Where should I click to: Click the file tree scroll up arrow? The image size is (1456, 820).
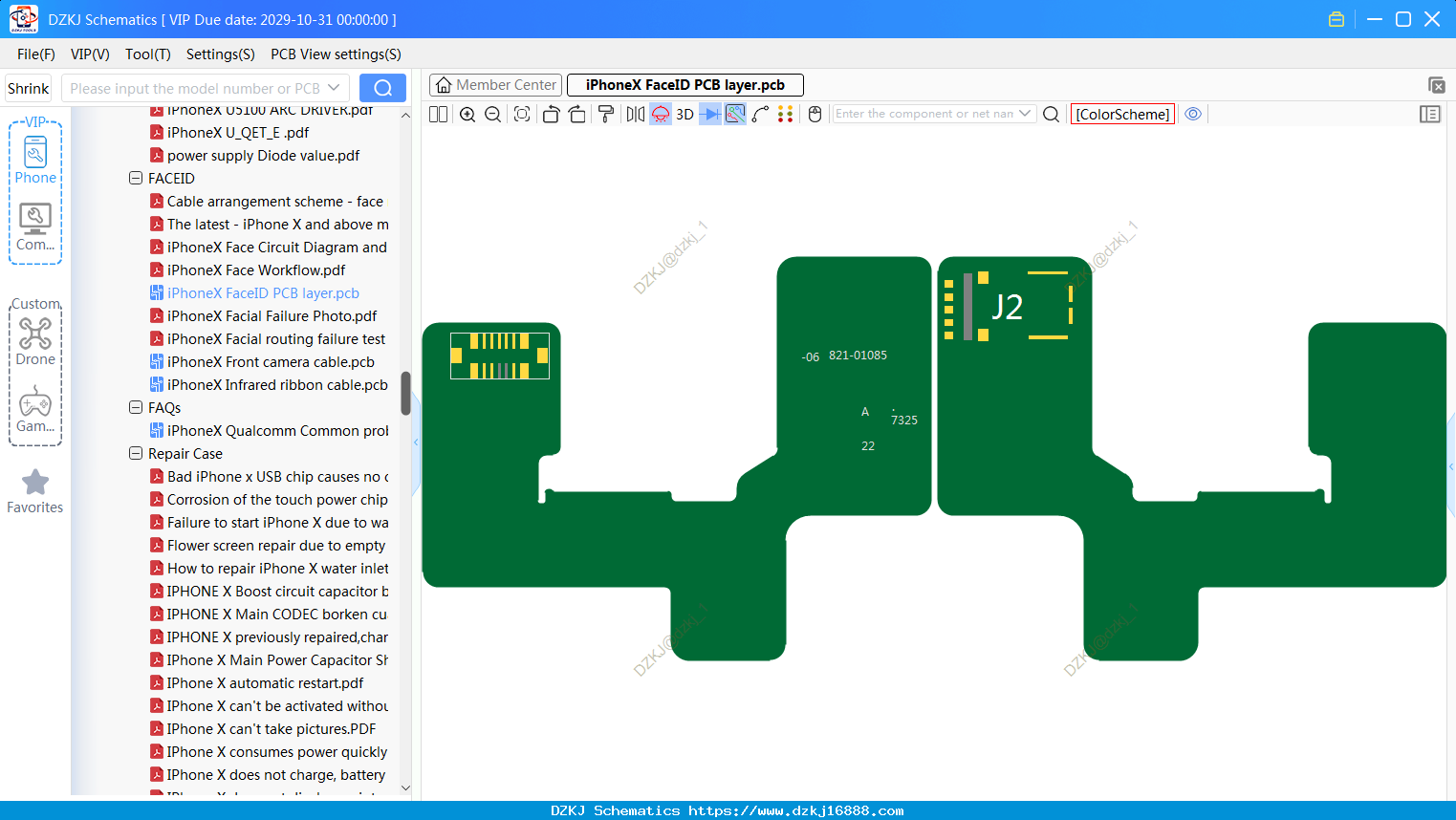click(405, 115)
